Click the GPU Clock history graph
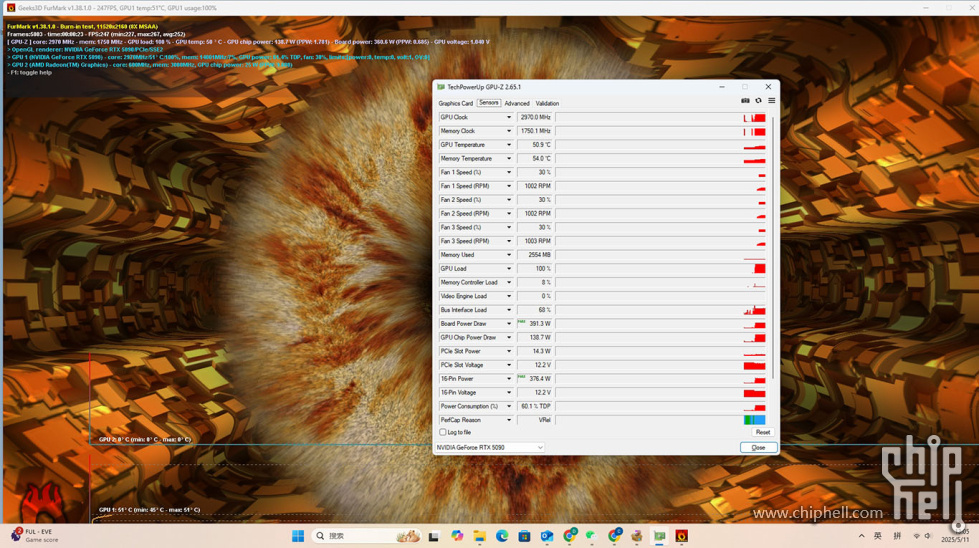 tap(661, 117)
